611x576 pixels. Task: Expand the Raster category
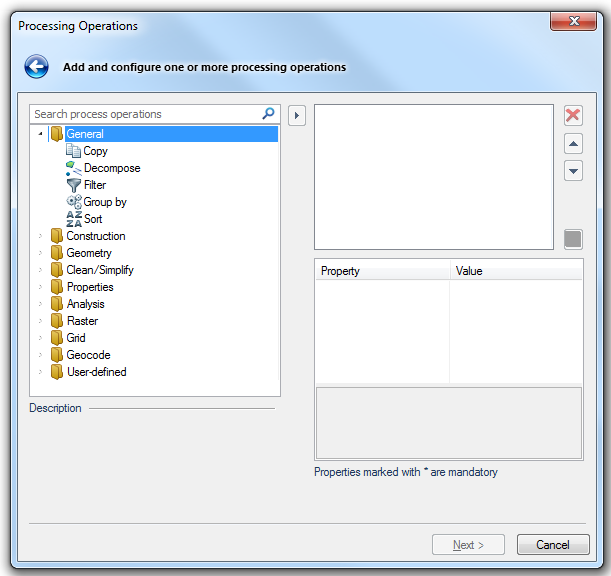coord(40,321)
